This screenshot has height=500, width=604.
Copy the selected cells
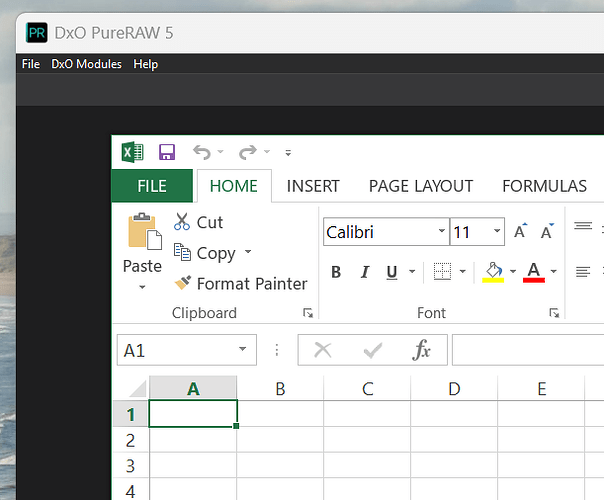pos(205,253)
